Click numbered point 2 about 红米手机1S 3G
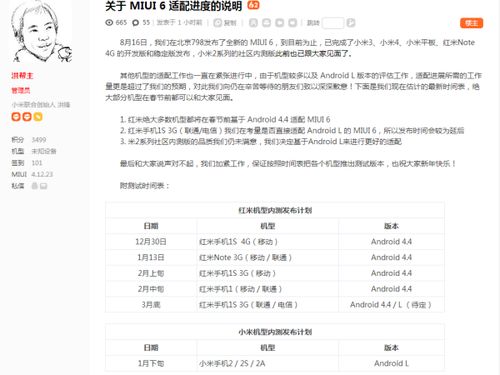The height and width of the screenshot is (375, 500). (292, 130)
